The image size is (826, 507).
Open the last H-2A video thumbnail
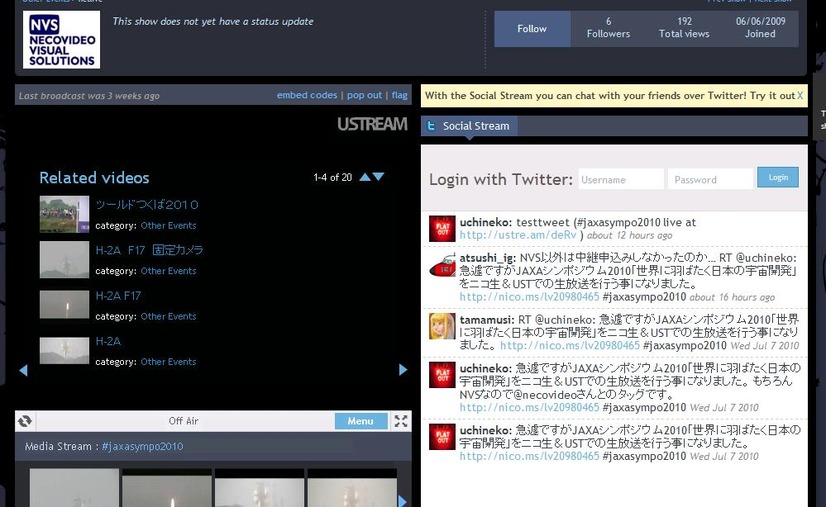(x=64, y=350)
